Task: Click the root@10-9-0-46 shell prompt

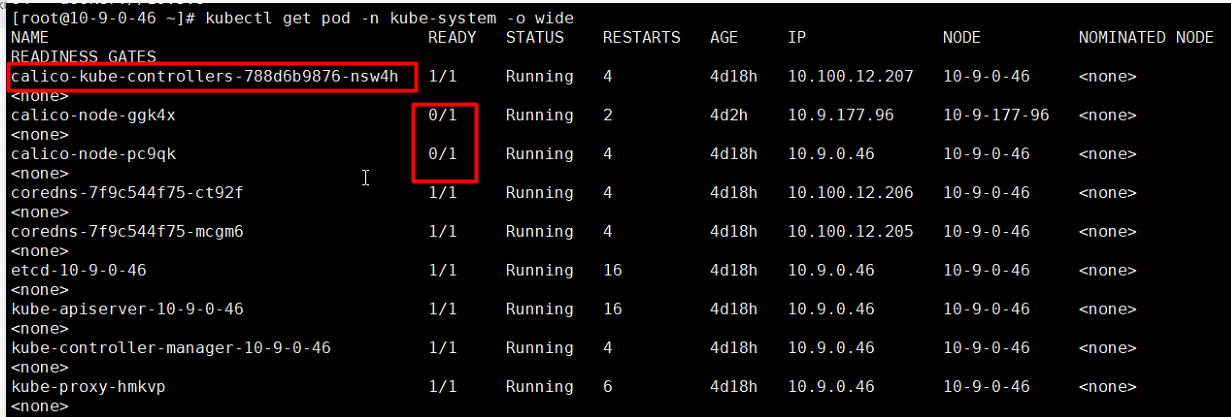Action: pos(102,19)
